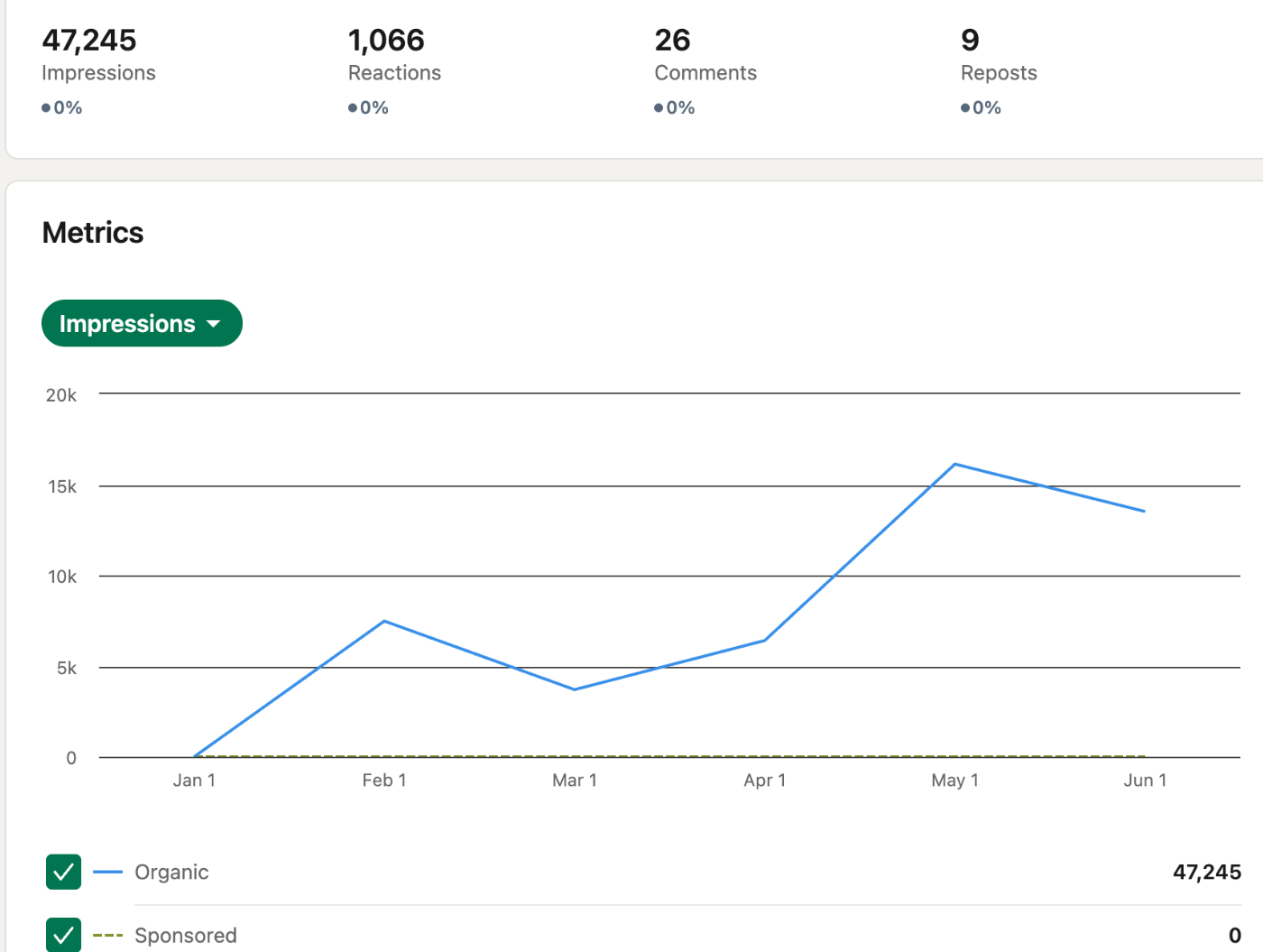This screenshot has width=1263, height=952.
Task: Uncheck the Organic series checkbox
Action: [x=63, y=872]
